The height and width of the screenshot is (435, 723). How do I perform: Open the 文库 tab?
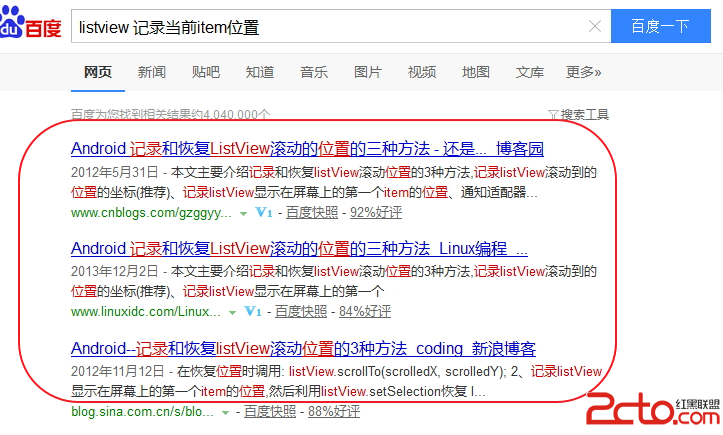(529, 72)
